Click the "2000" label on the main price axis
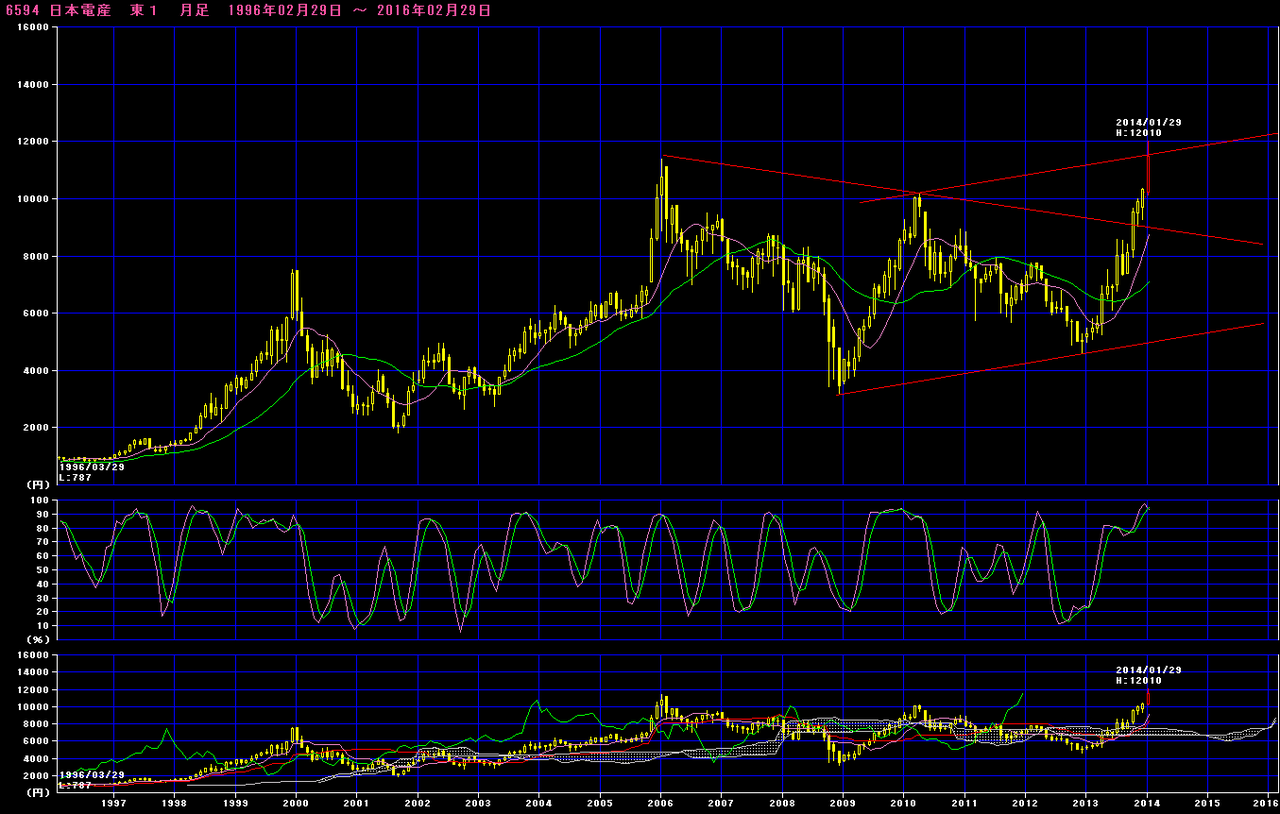 click(x=37, y=428)
